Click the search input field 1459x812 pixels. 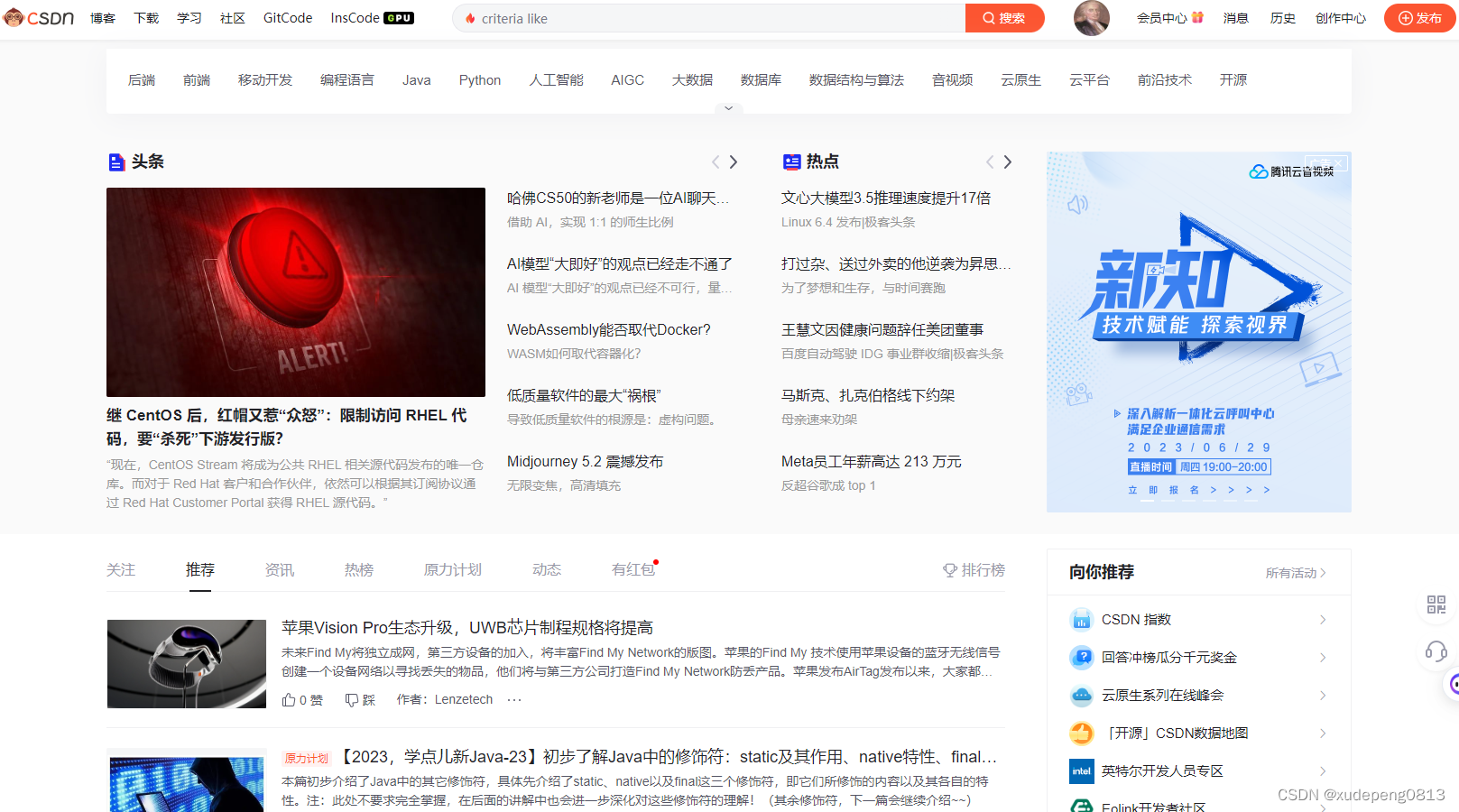[x=704, y=18]
